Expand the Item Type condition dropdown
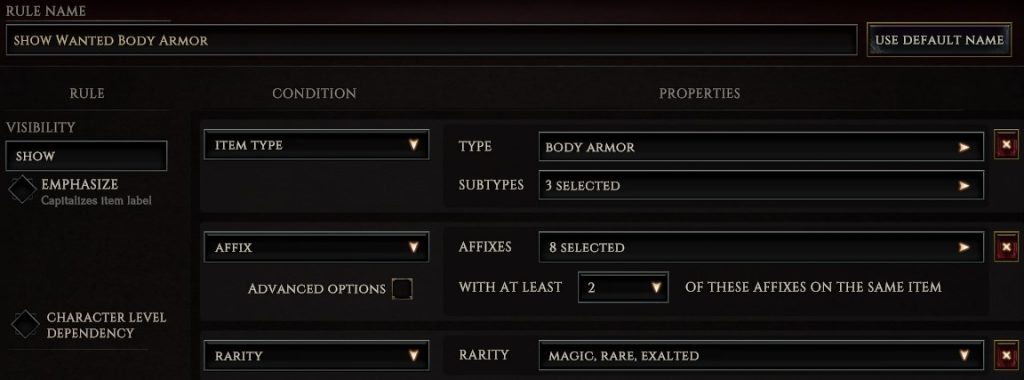The height and width of the screenshot is (380, 1024). pyautogui.click(x=316, y=144)
